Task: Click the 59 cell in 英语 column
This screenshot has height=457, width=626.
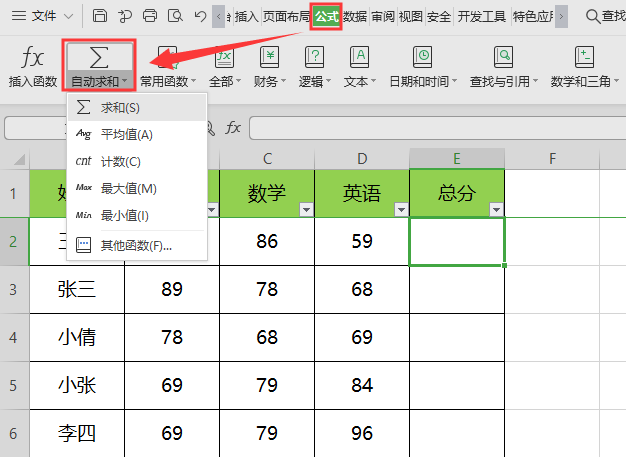Action: click(x=362, y=241)
